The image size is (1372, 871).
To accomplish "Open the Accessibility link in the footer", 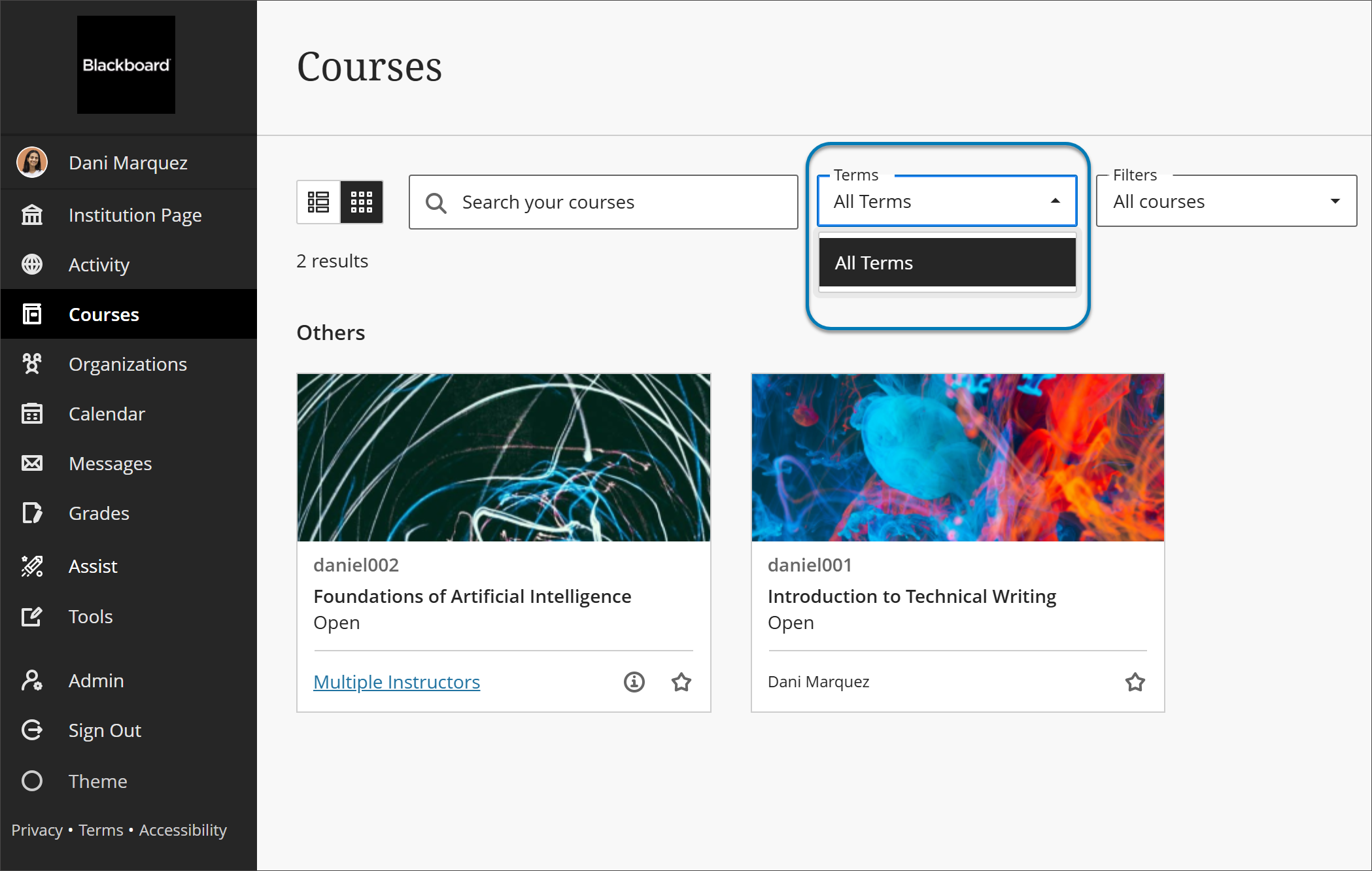I will (x=182, y=829).
